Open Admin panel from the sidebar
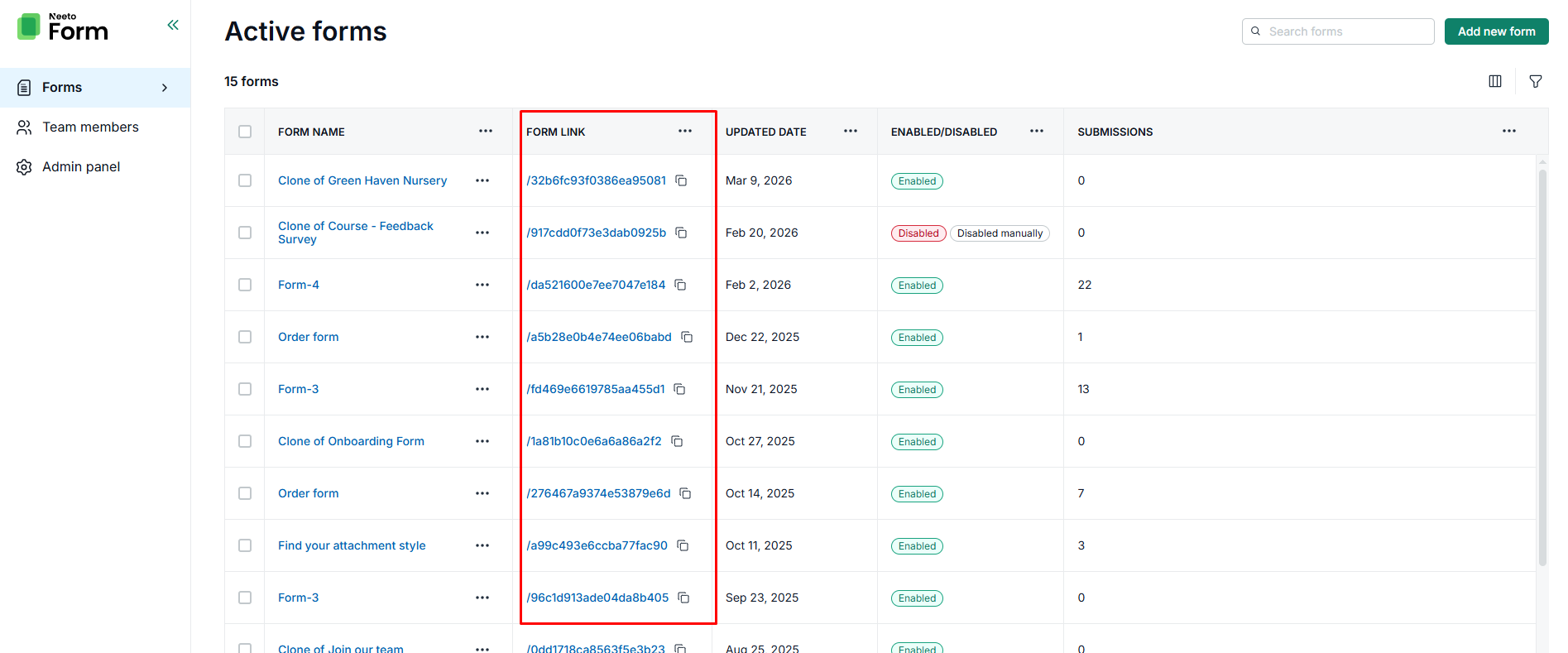This screenshot has height=653, width=1568. 81,167
